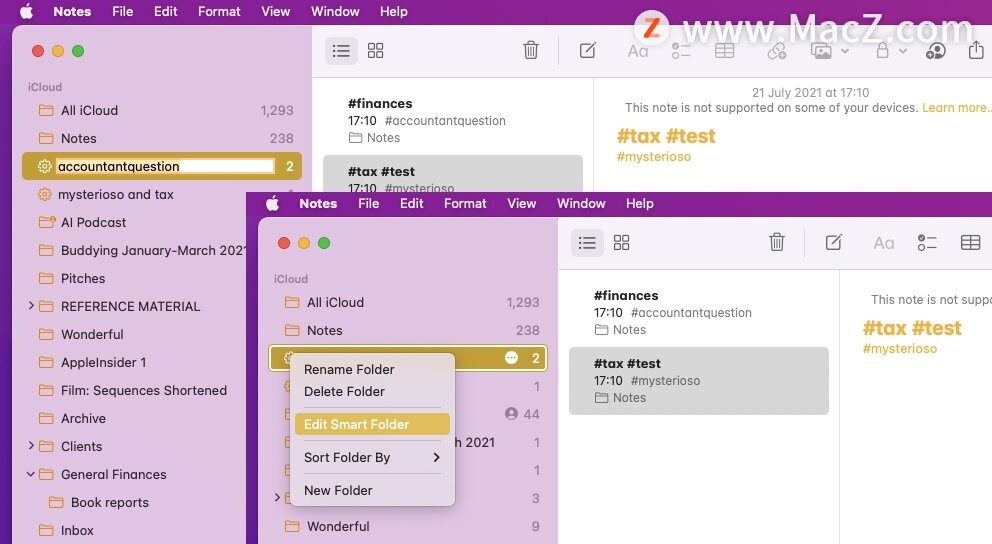Switch to list view in front window

pos(587,243)
